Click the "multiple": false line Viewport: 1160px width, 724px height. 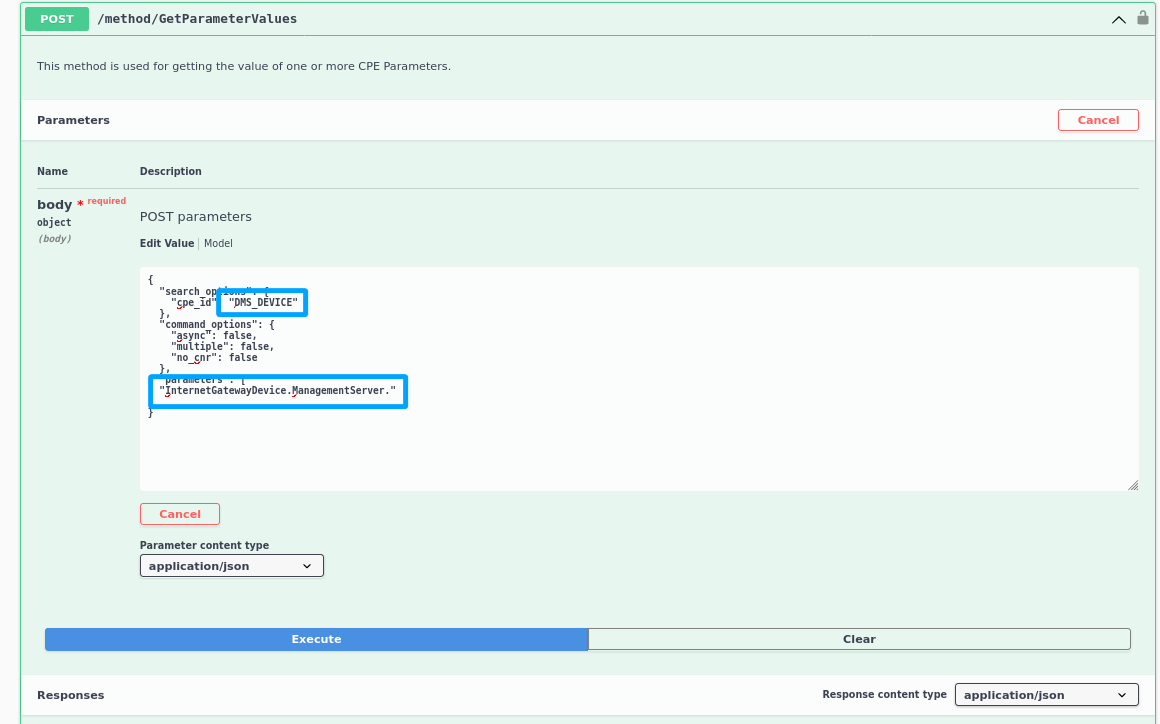pyautogui.click(x=222, y=347)
